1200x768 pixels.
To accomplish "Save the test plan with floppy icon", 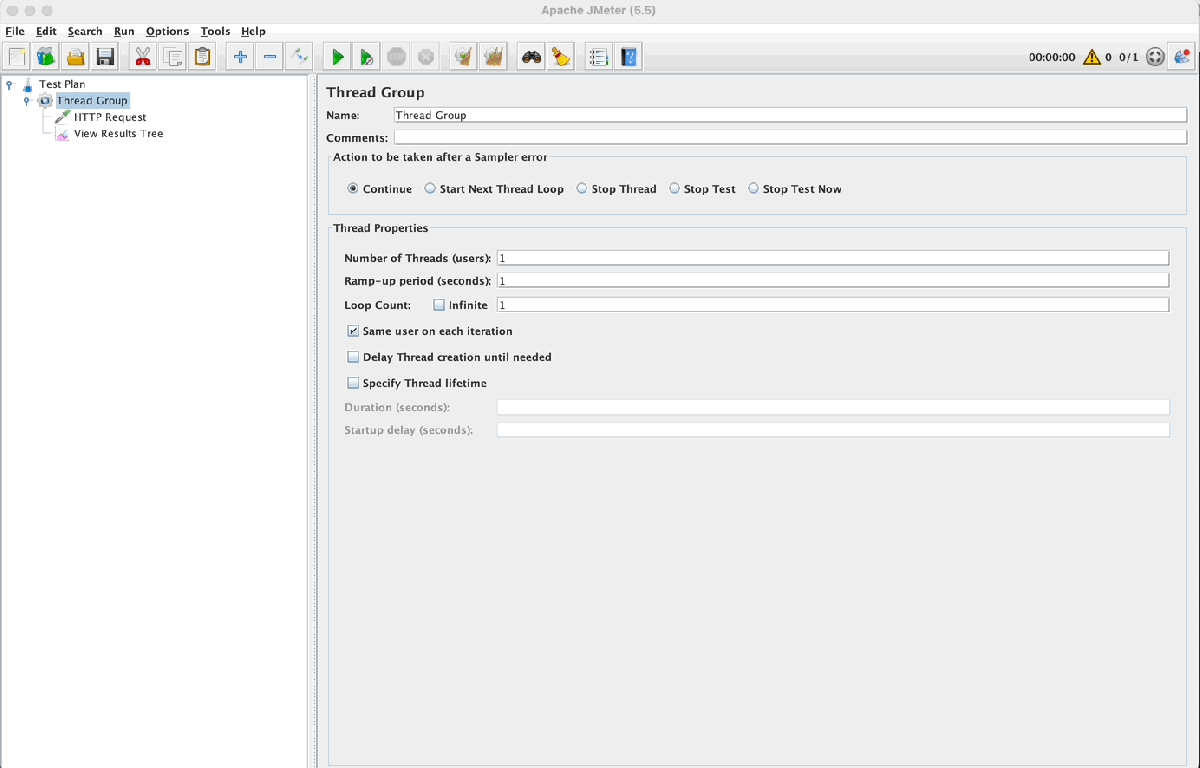I will coord(105,57).
